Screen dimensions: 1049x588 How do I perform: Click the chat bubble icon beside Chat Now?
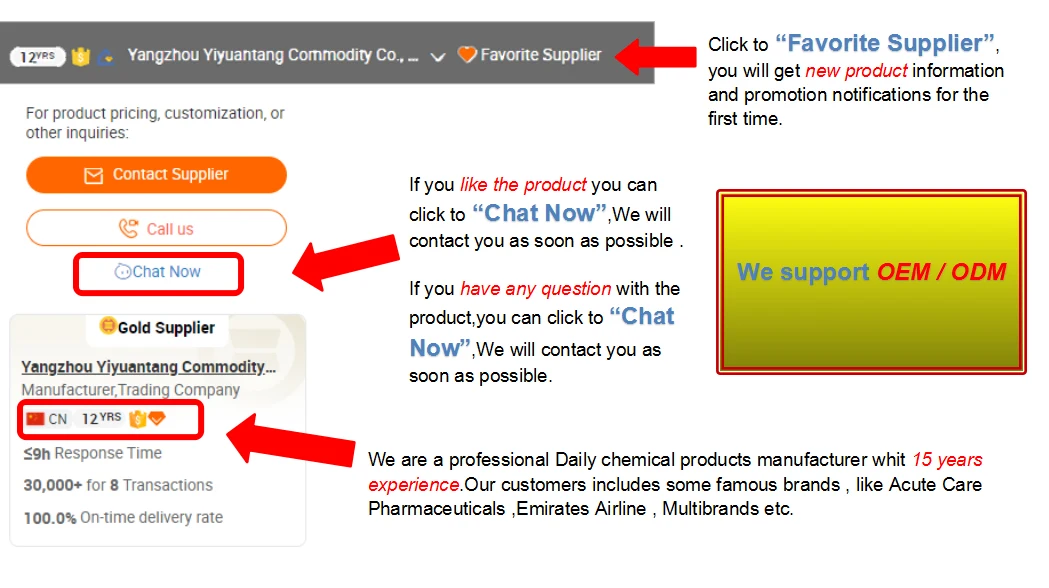(123, 272)
